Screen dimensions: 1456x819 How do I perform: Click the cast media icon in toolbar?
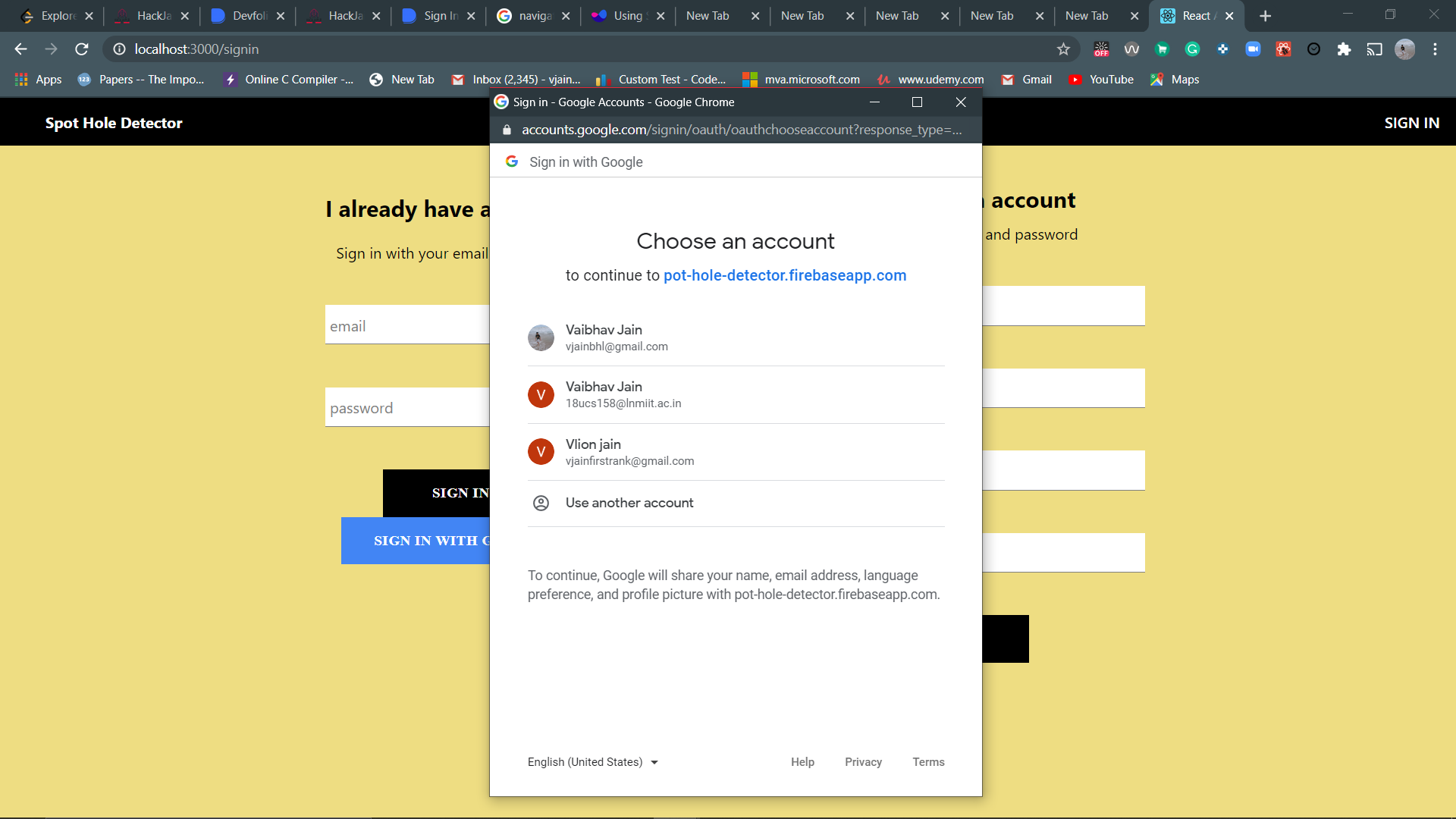click(1374, 49)
